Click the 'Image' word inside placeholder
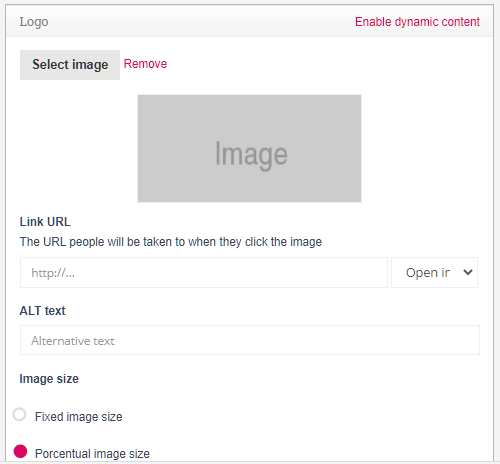Image resolution: width=500 pixels, height=464 pixels. coord(251,154)
